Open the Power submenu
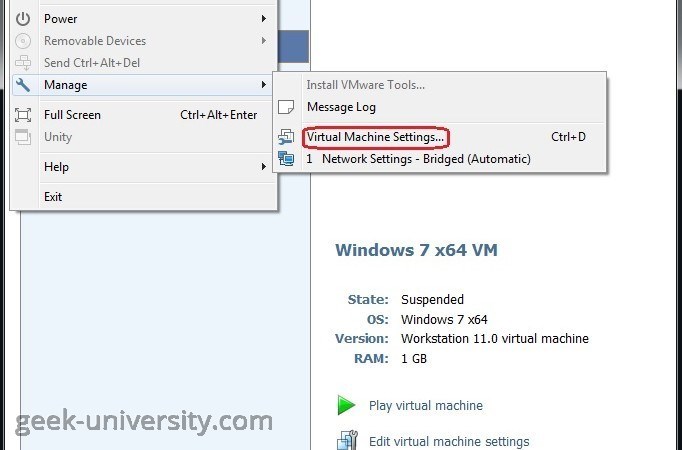The height and width of the screenshot is (450, 682). click(x=144, y=19)
